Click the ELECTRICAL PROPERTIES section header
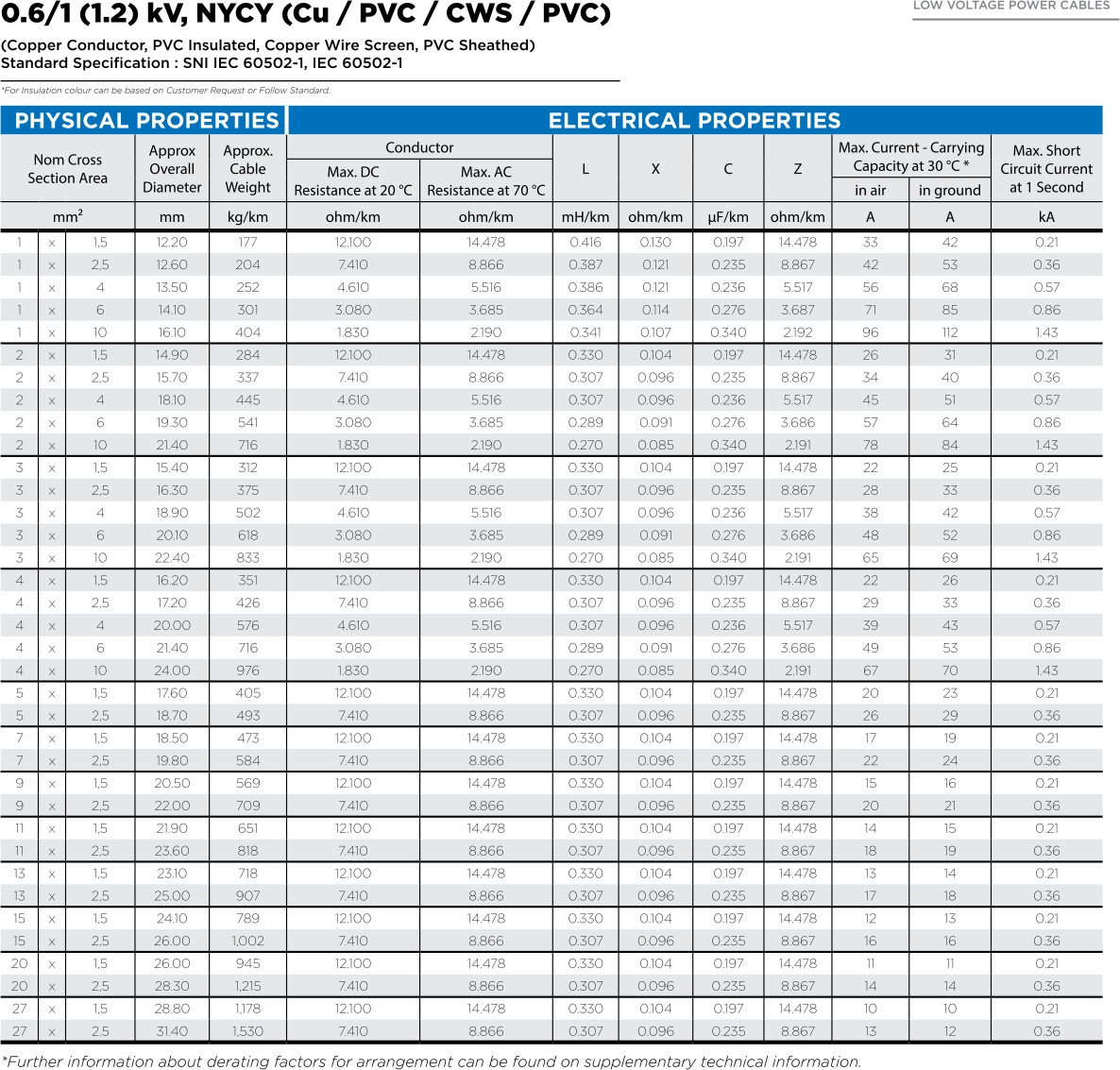This screenshot has width=1120, height=1070. coord(694,121)
